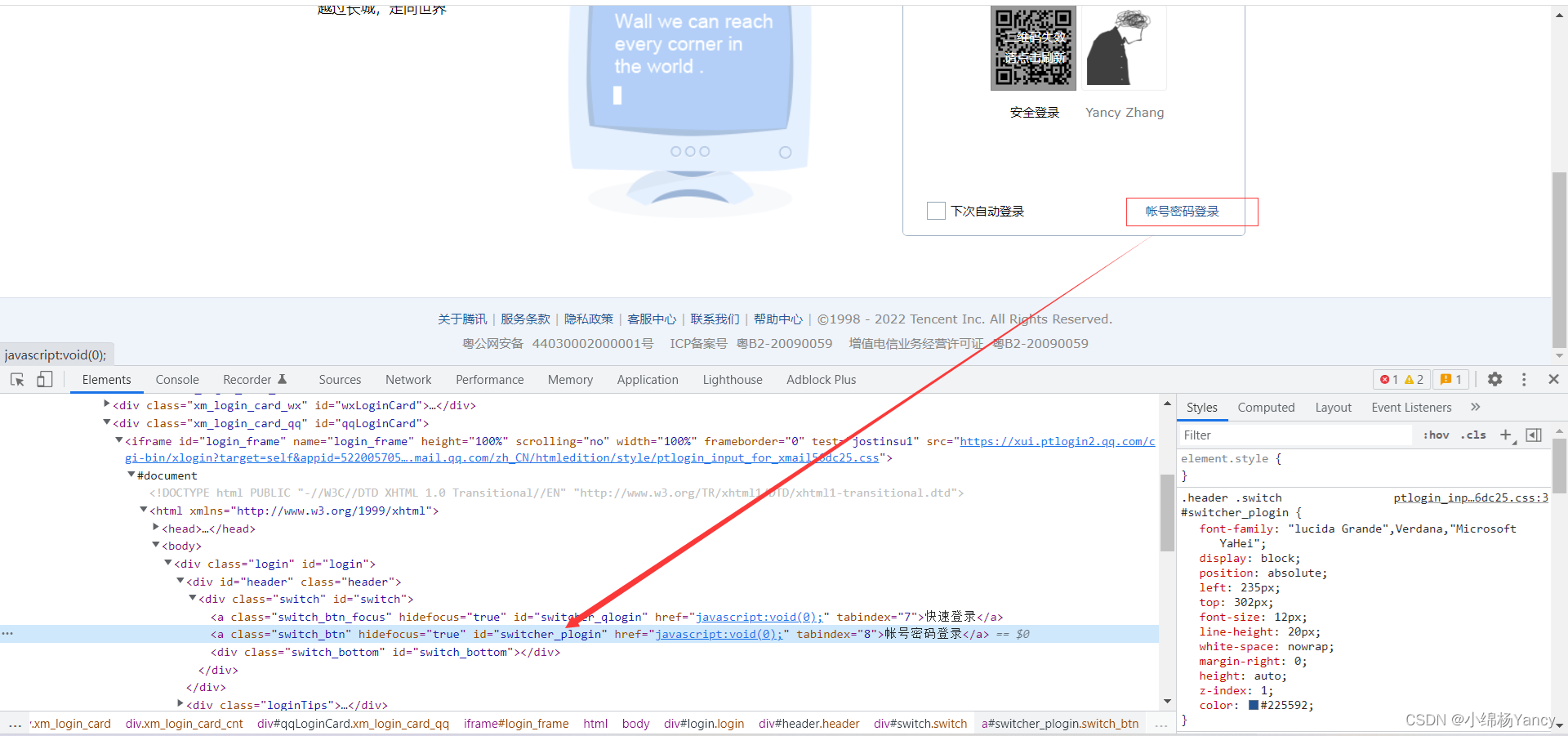Click breadcrumb a#switcher_plogin.switch_btn
The width and height of the screenshot is (1568, 736).
pyautogui.click(x=1060, y=724)
